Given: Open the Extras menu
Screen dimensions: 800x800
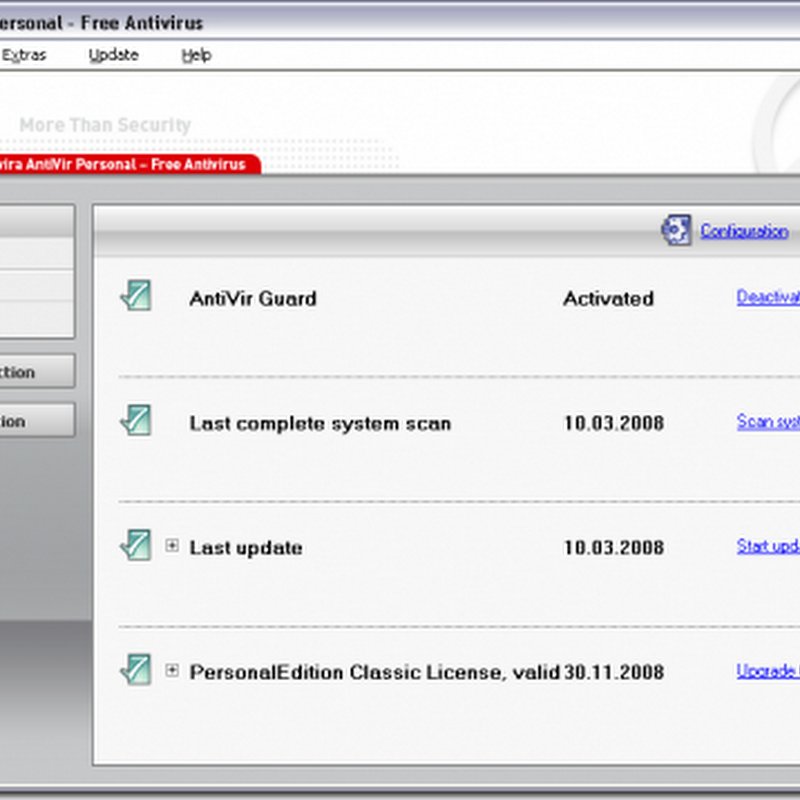Looking at the screenshot, I should click(x=25, y=56).
